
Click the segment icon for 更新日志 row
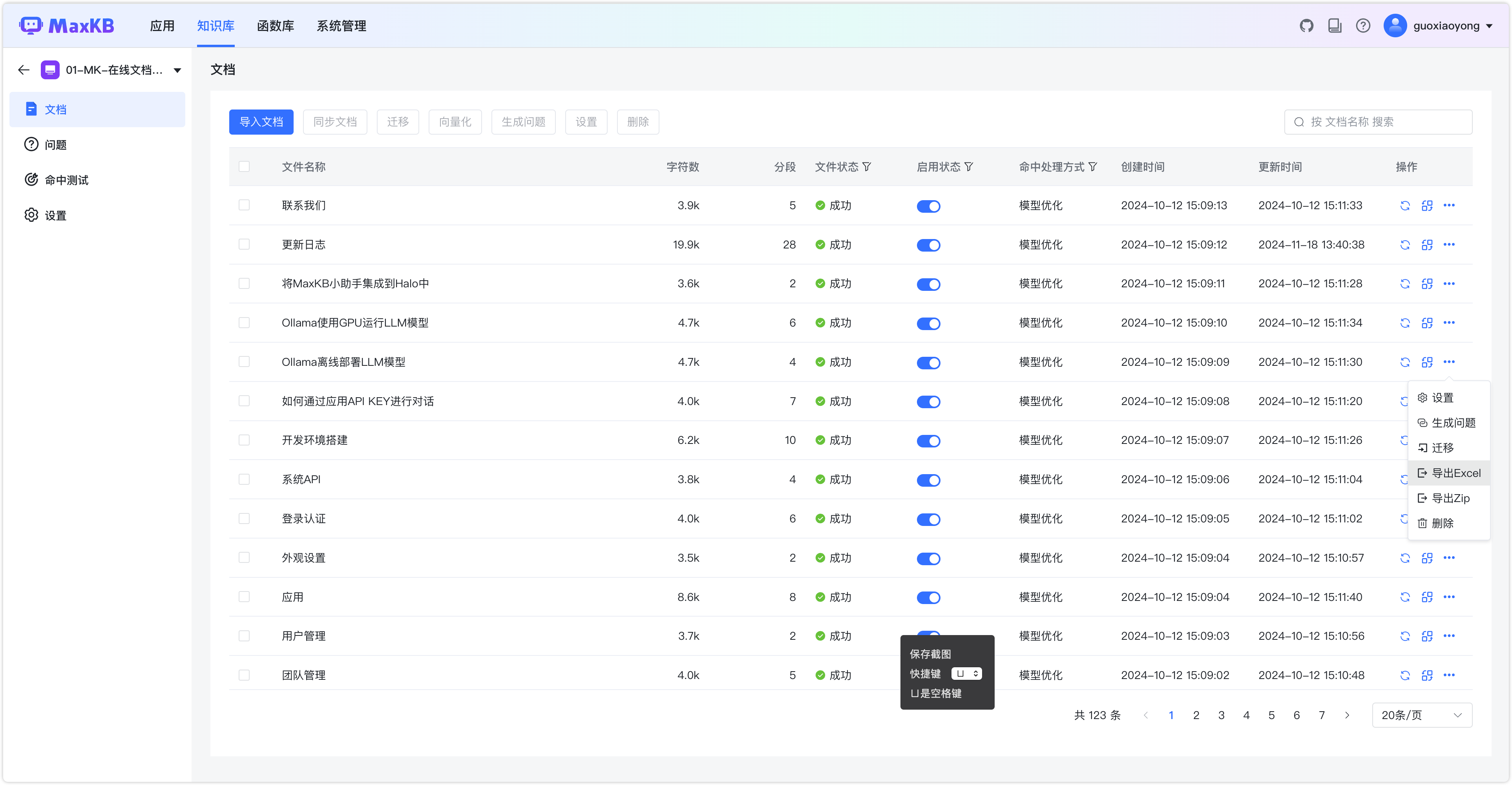[1427, 245]
